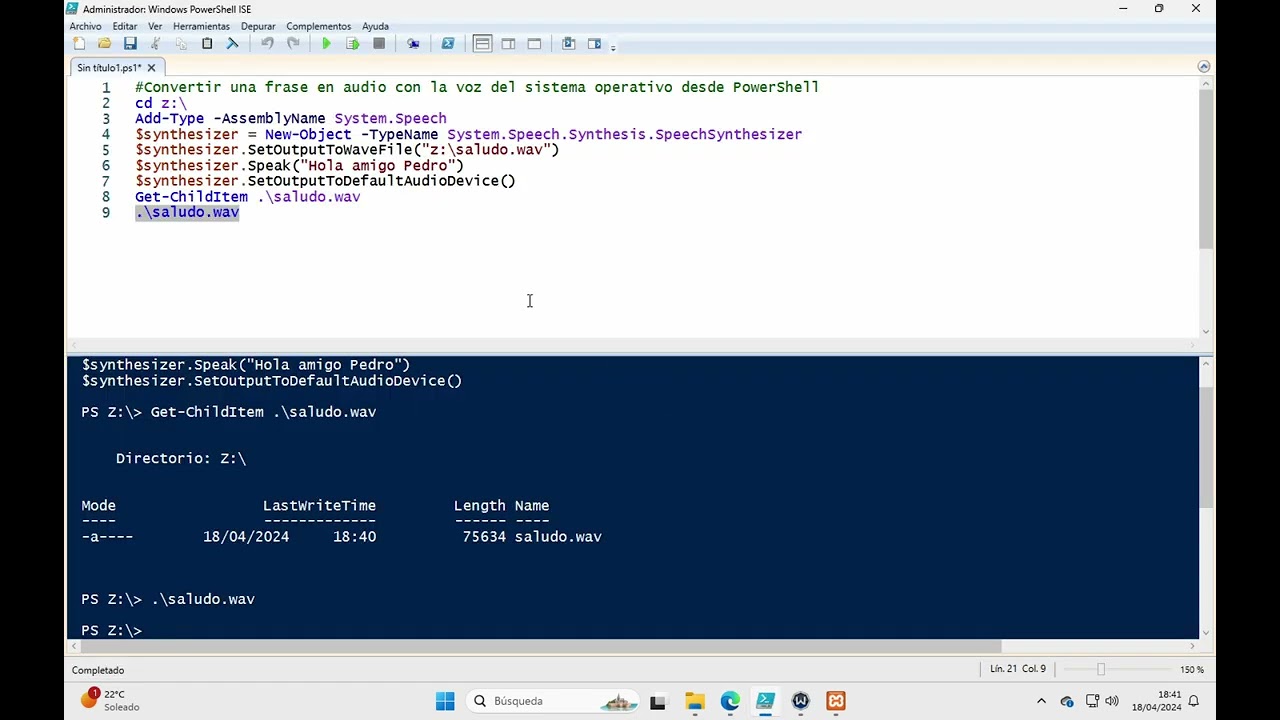Open the Ver menu
The height and width of the screenshot is (720, 1280).
click(155, 26)
